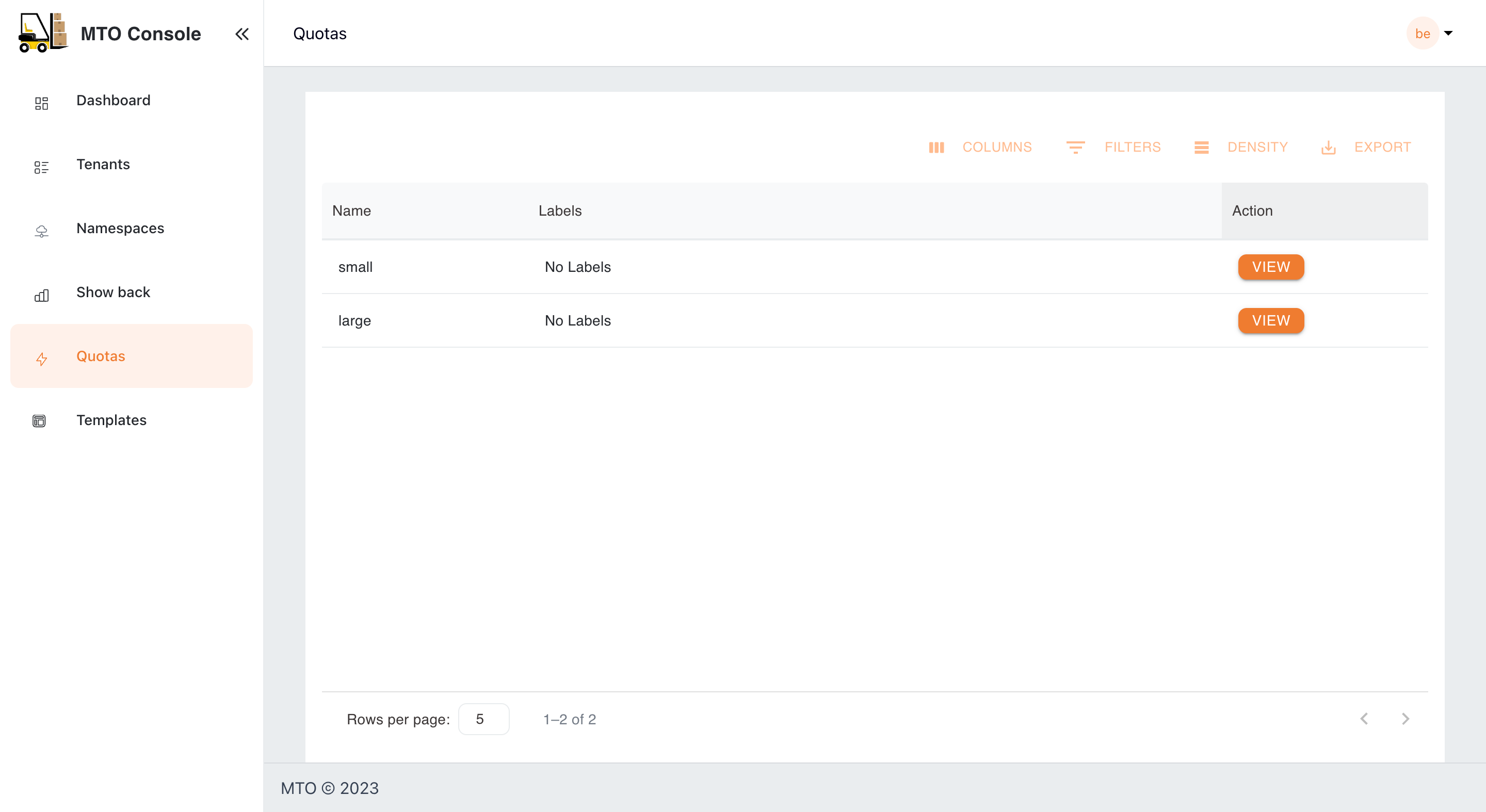Viewport: 1486px width, 812px height.
Task: Open the user account dropdown arrow
Action: [x=1448, y=34]
